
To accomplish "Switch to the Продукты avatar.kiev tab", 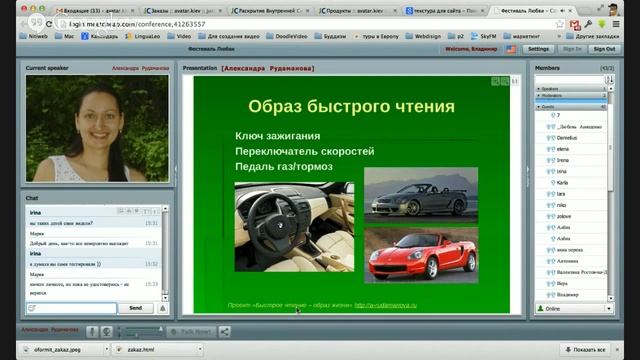I will coord(358,11).
